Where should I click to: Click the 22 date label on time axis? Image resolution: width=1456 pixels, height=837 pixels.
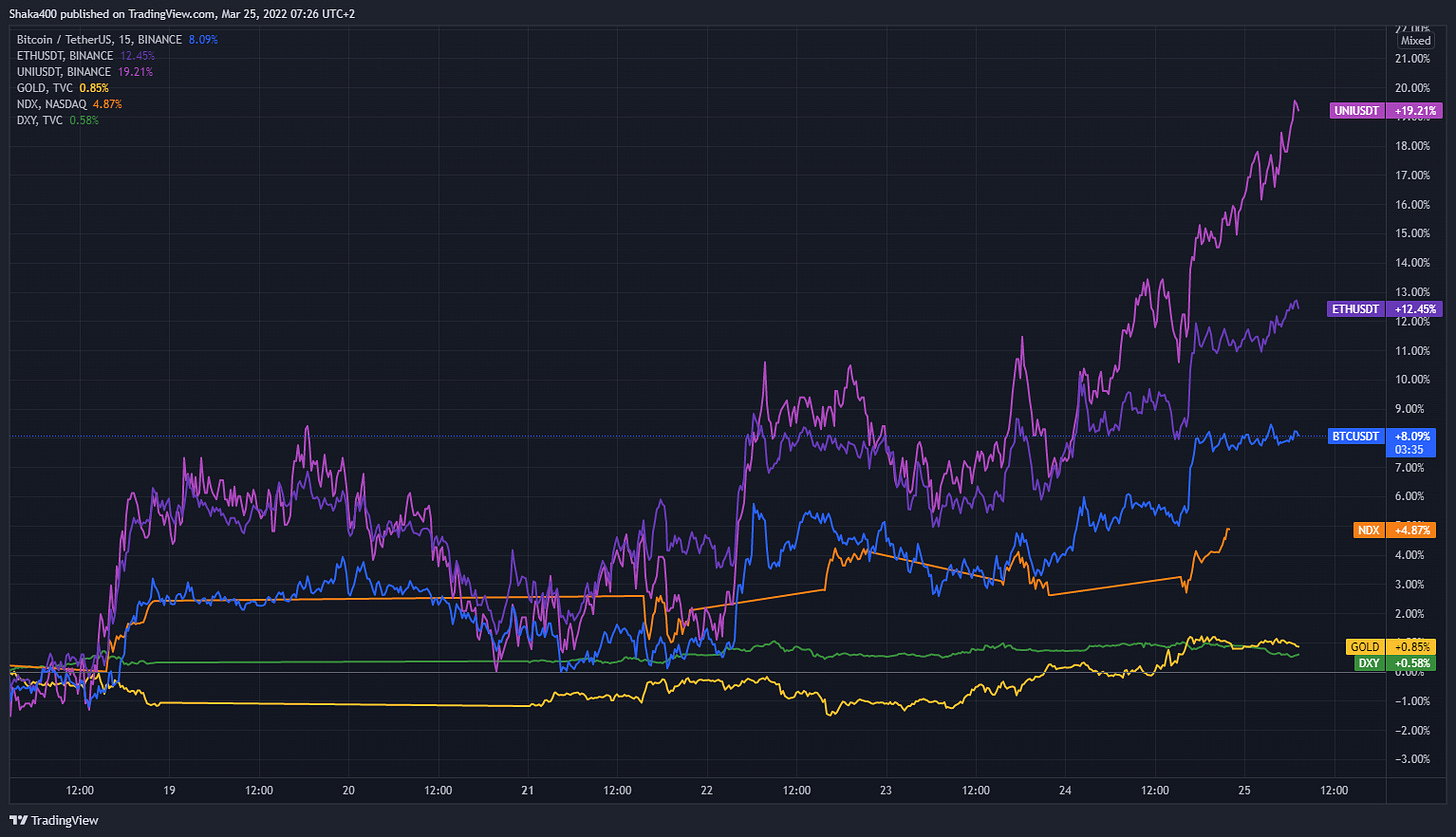707,788
